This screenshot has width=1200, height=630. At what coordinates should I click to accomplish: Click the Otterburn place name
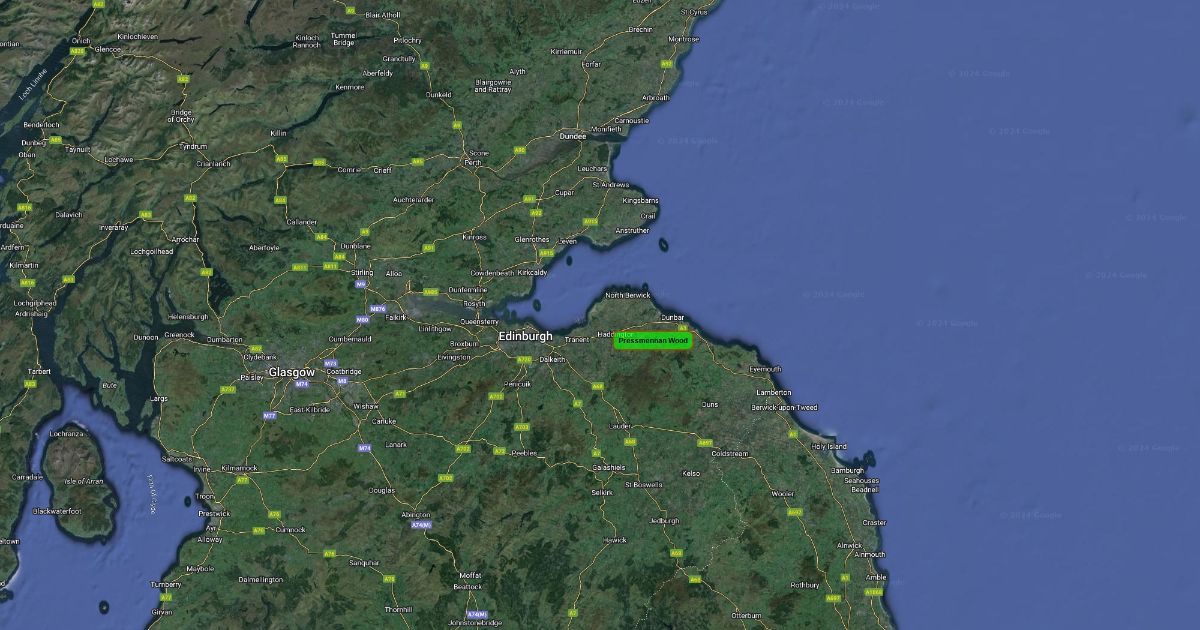(747, 615)
